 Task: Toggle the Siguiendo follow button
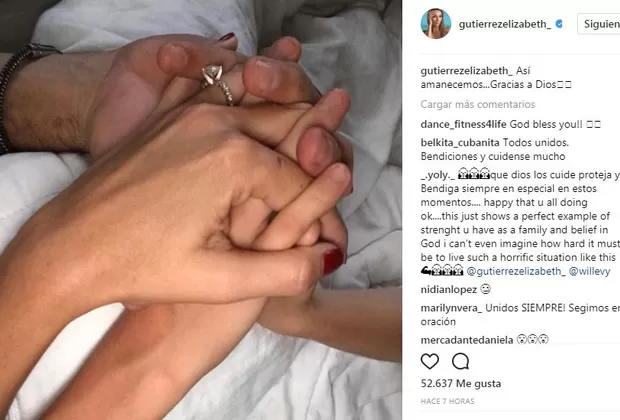[599, 24]
